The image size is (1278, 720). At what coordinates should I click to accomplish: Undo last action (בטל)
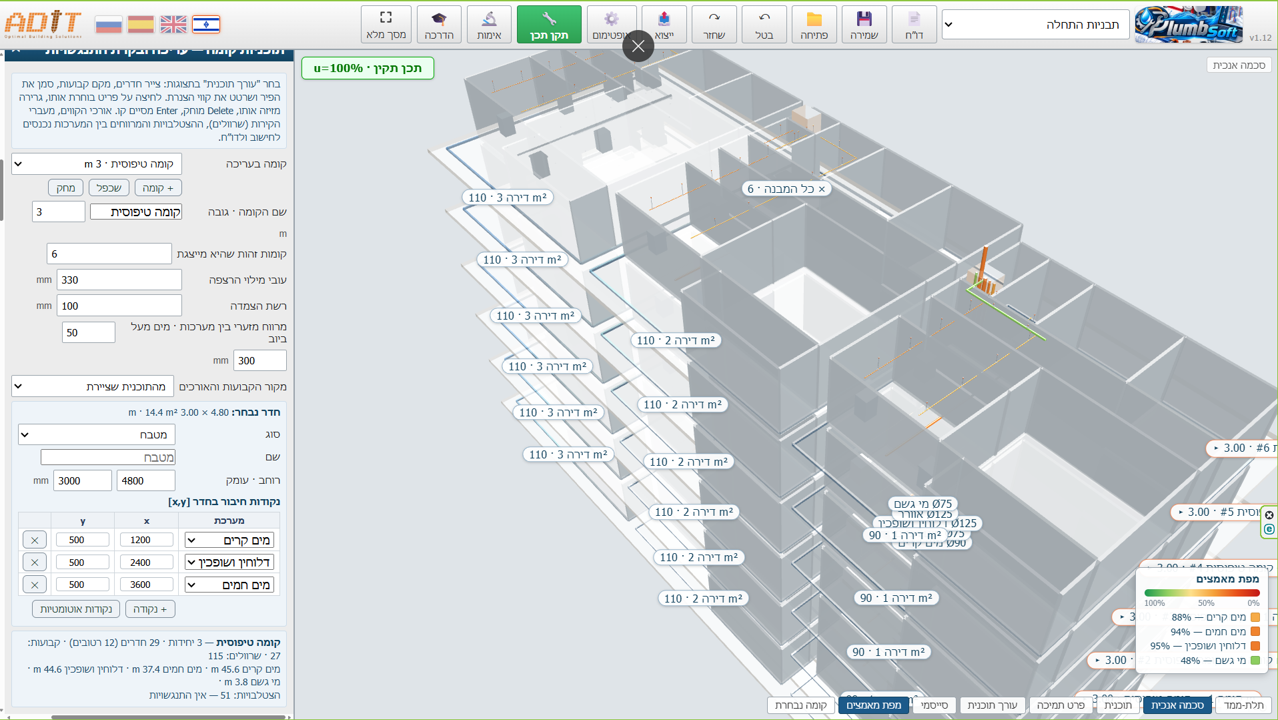point(764,24)
